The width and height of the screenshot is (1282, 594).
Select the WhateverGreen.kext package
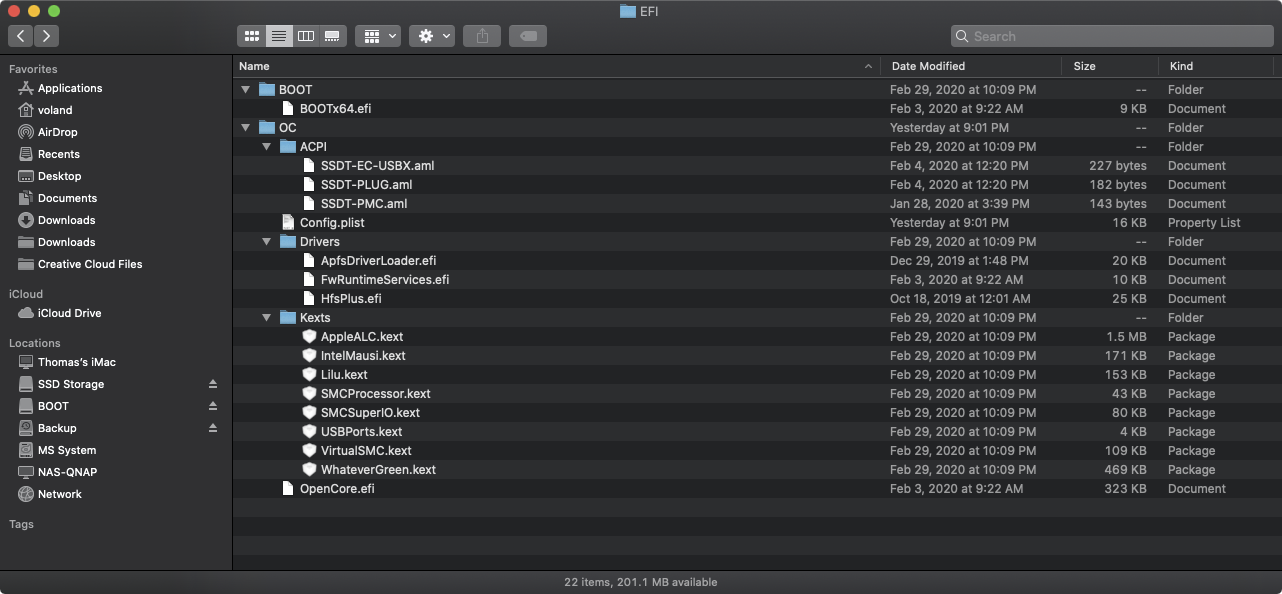[757, 470]
